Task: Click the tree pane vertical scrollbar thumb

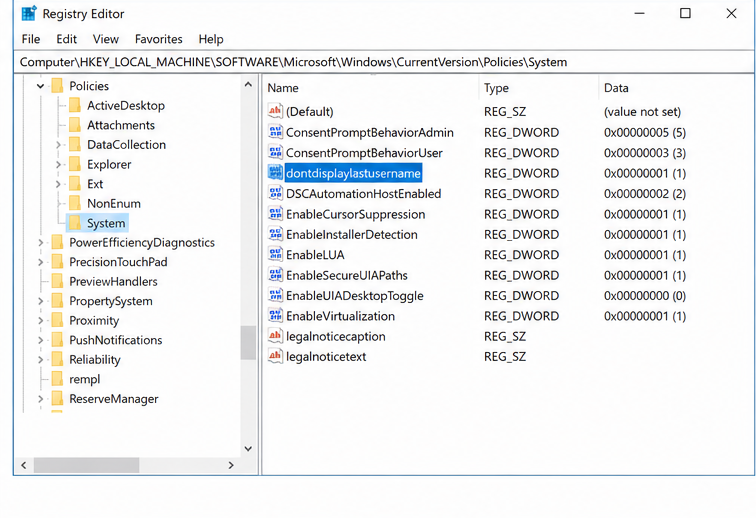Action: (x=248, y=343)
